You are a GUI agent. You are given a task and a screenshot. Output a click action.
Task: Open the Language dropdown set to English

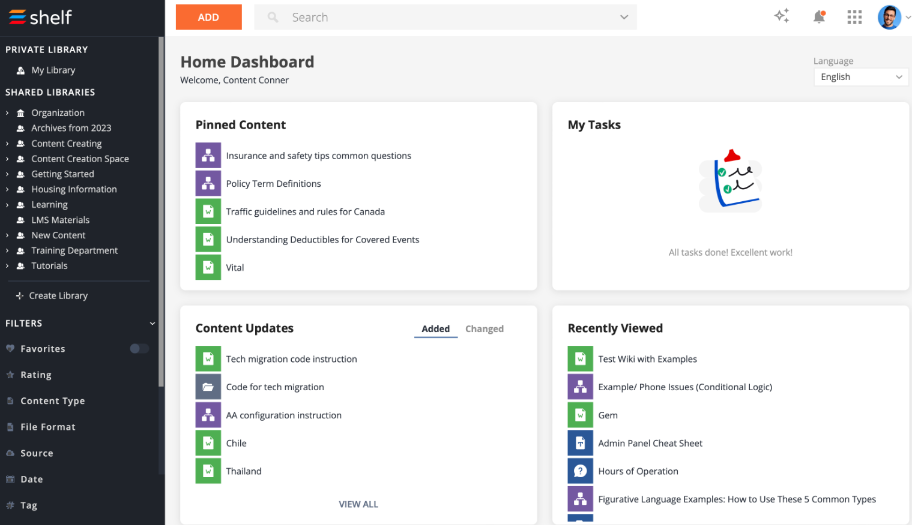861,77
